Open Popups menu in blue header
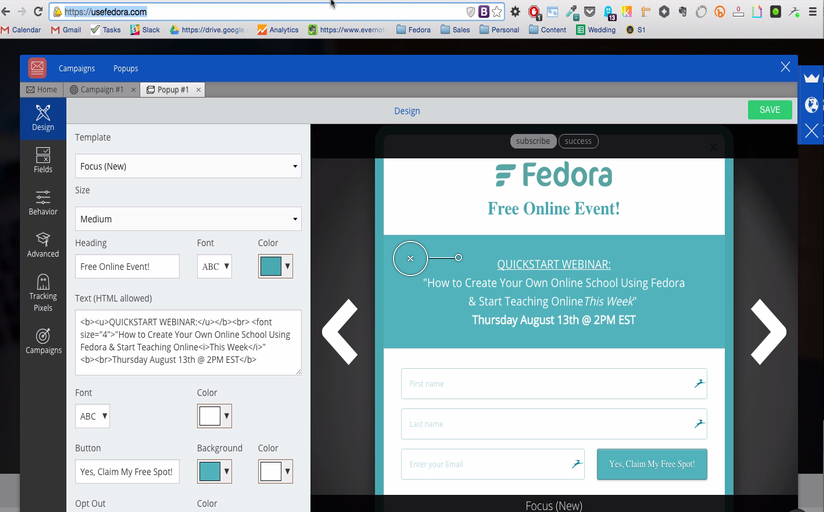824x512 pixels. coord(126,68)
